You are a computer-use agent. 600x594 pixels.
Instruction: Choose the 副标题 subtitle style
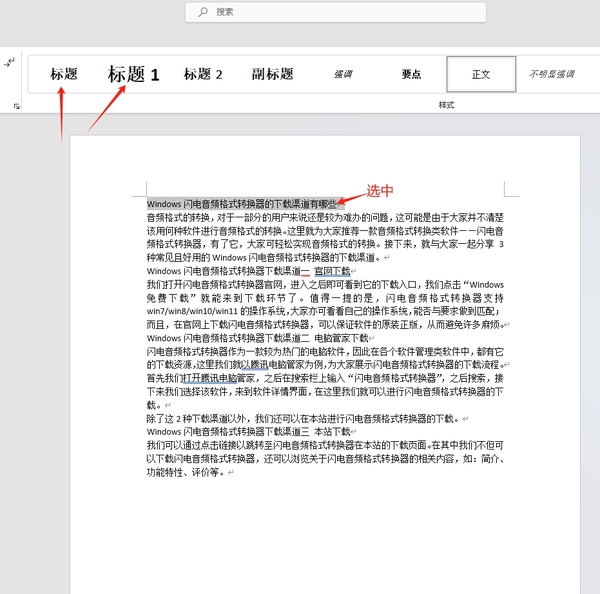pyautogui.click(x=272, y=74)
